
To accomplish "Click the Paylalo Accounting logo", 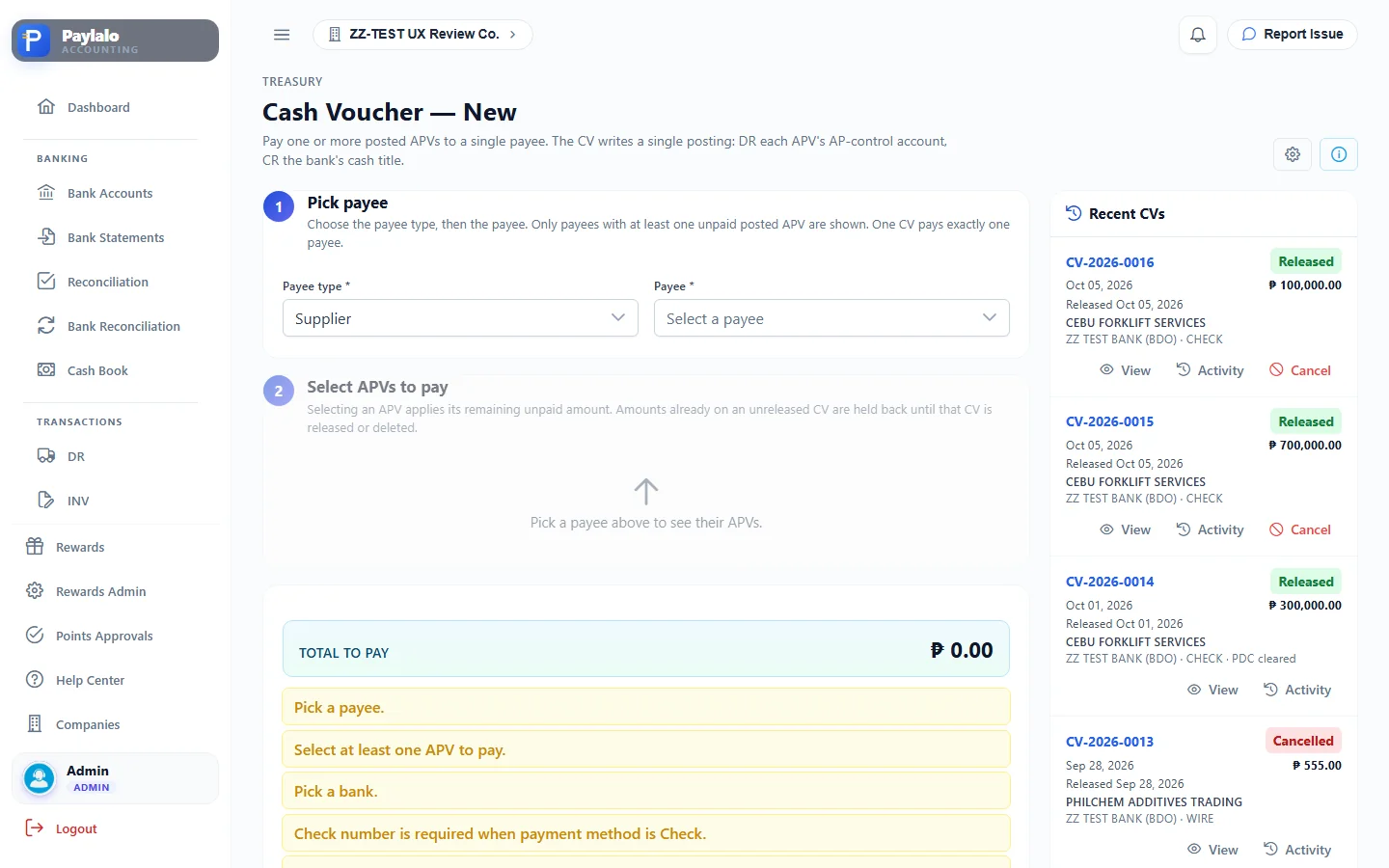I will pos(116,41).
